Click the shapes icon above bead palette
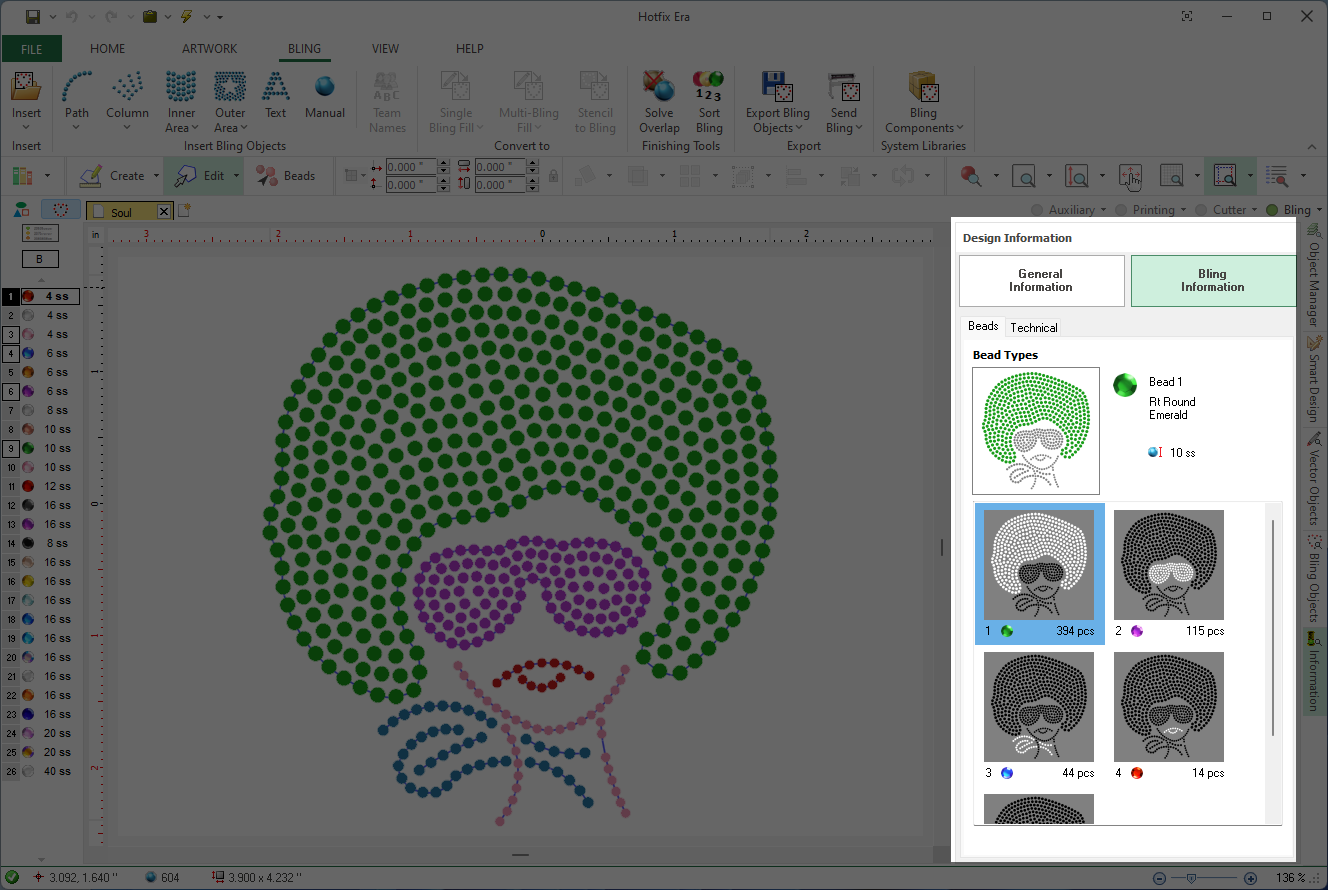1328x890 pixels. point(20,210)
